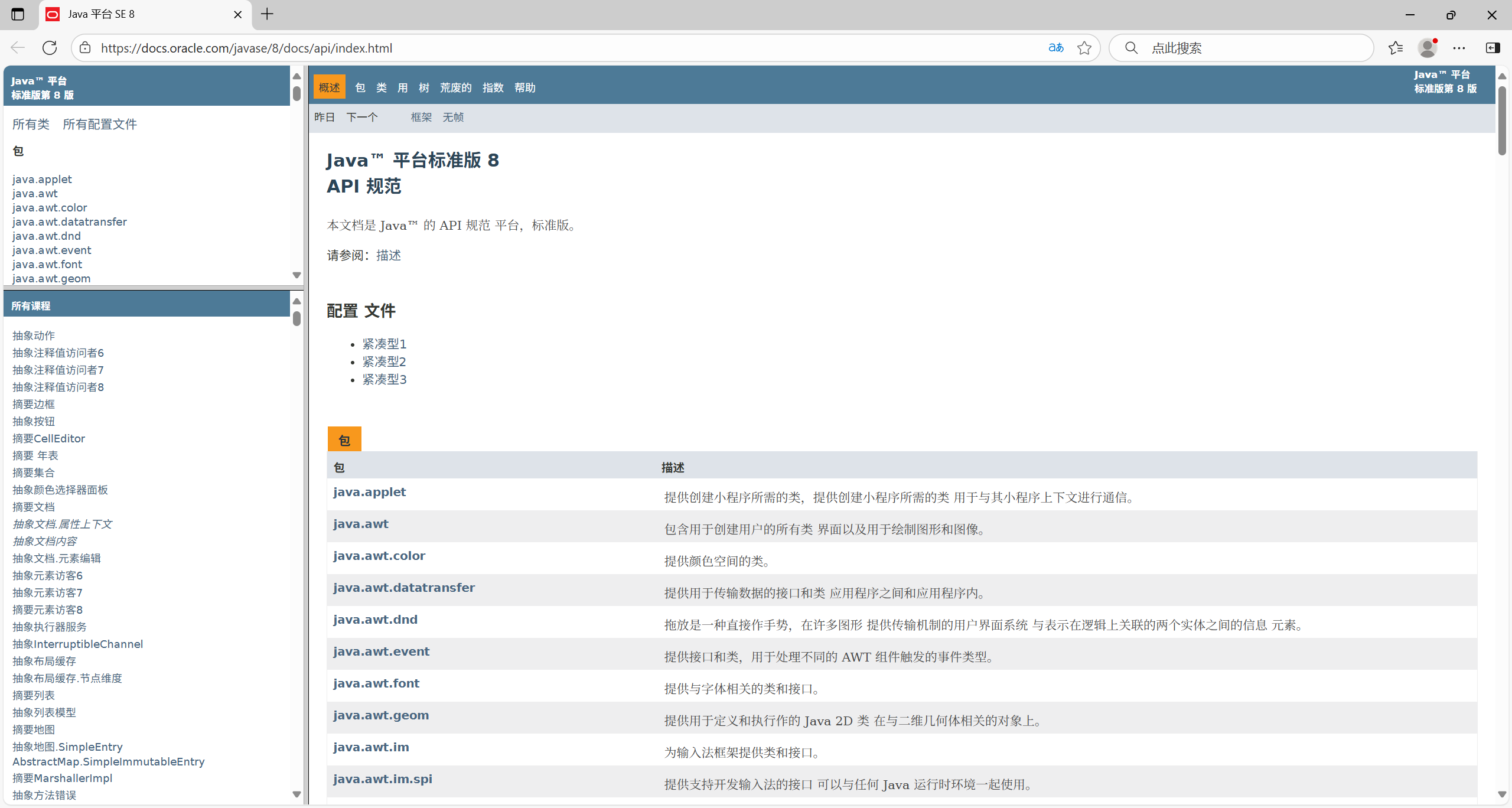Open java.awt.im.spi in the package table

coord(383,779)
